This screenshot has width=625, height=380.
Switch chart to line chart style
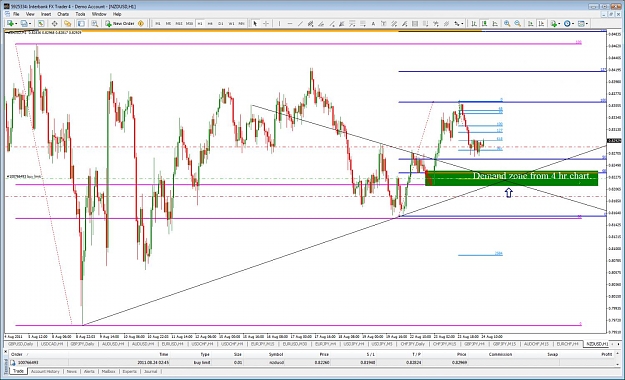click(495, 24)
